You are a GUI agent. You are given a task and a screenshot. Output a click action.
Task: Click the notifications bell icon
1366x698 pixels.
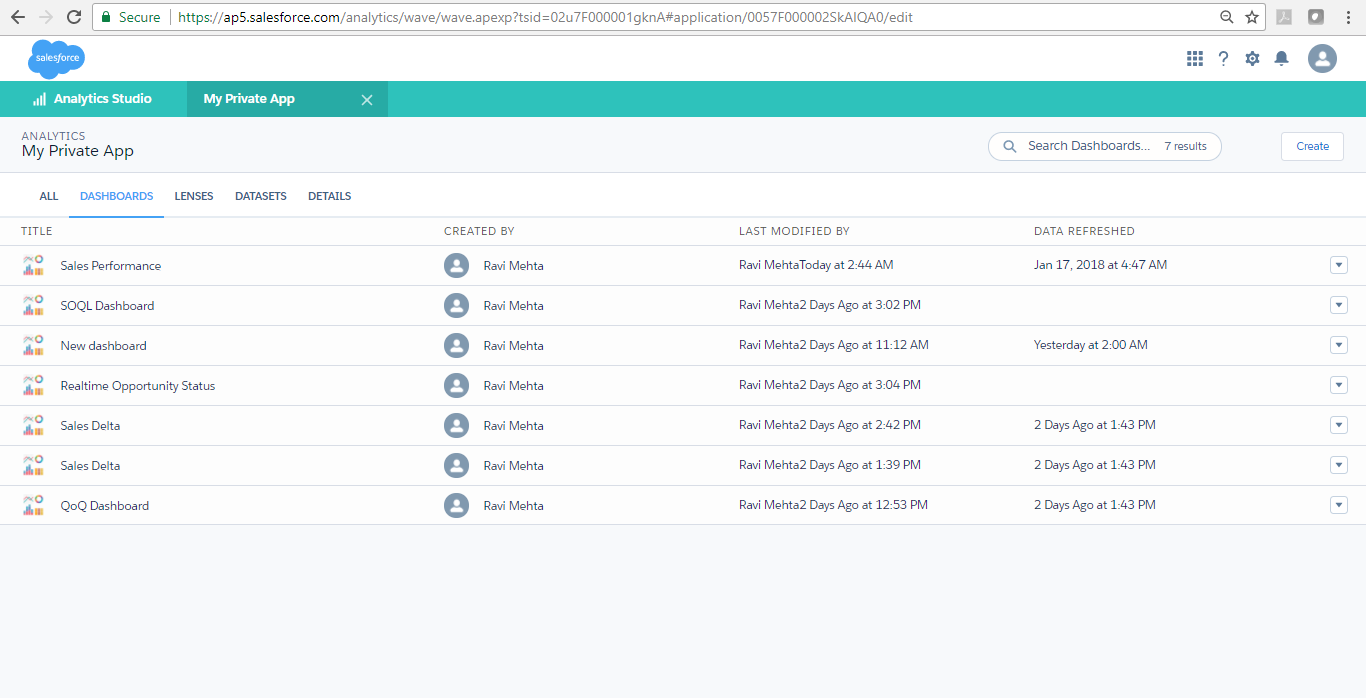click(1281, 58)
